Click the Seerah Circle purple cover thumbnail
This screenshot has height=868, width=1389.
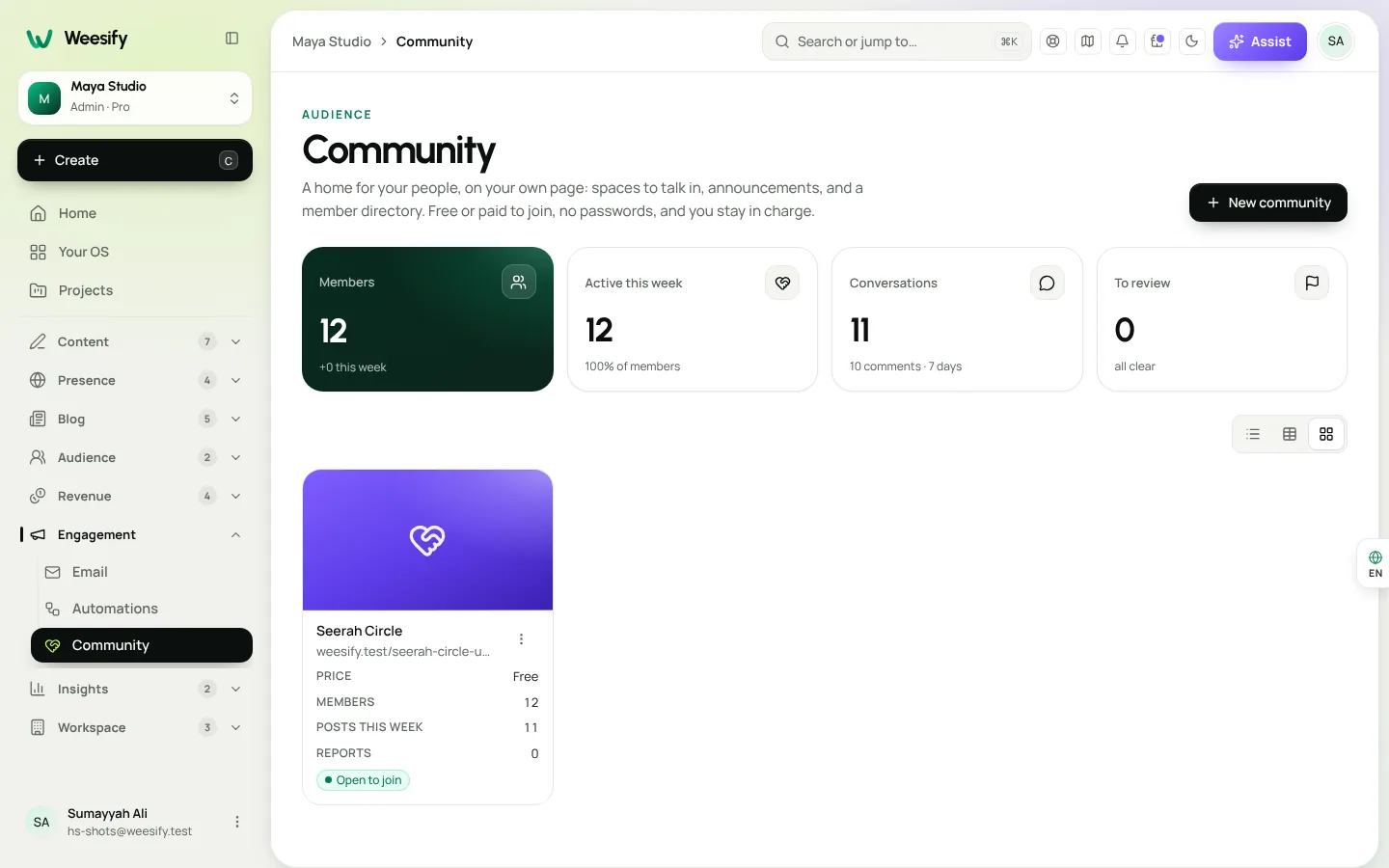(x=427, y=540)
